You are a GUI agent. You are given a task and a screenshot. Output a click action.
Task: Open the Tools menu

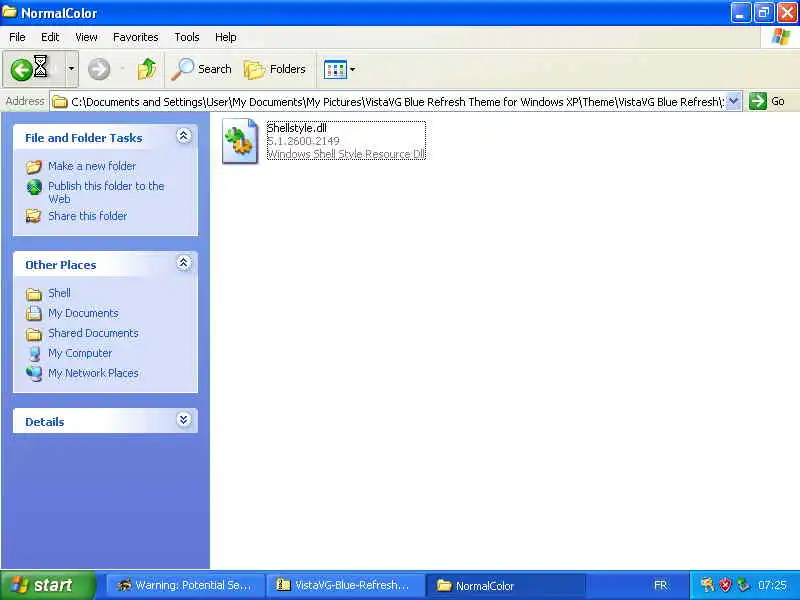pos(187,37)
